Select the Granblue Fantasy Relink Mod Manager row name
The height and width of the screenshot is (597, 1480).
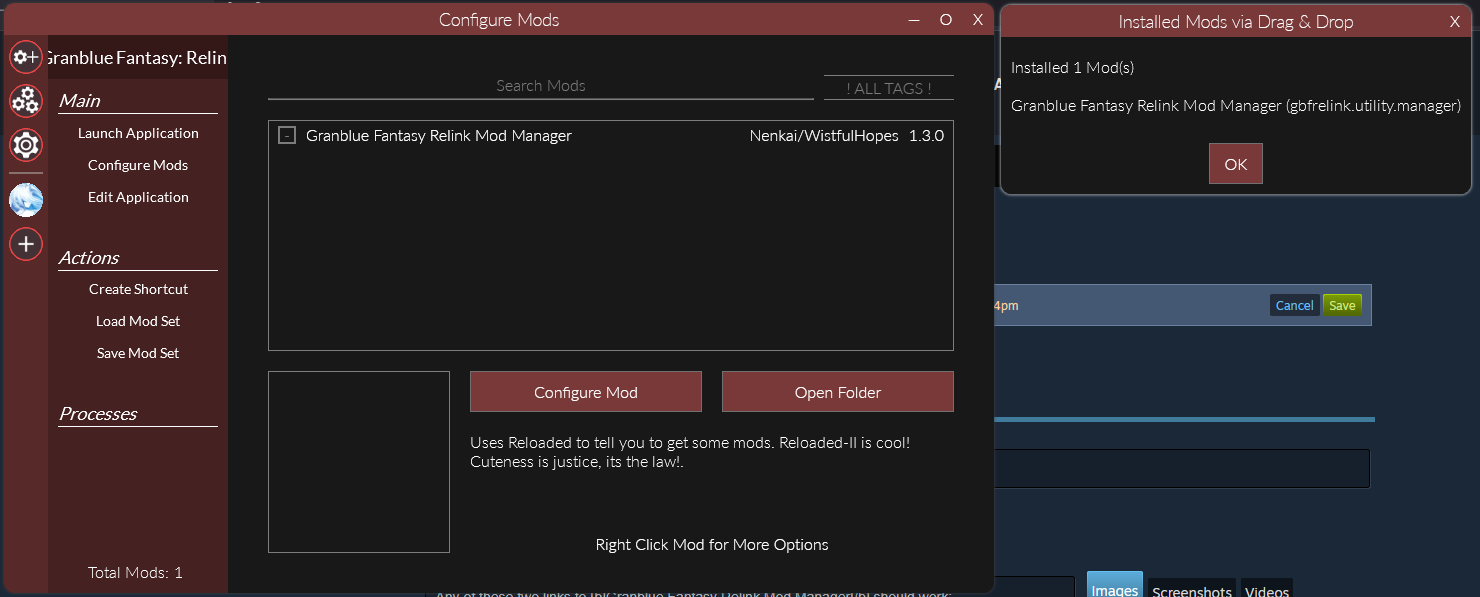point(439,136)
